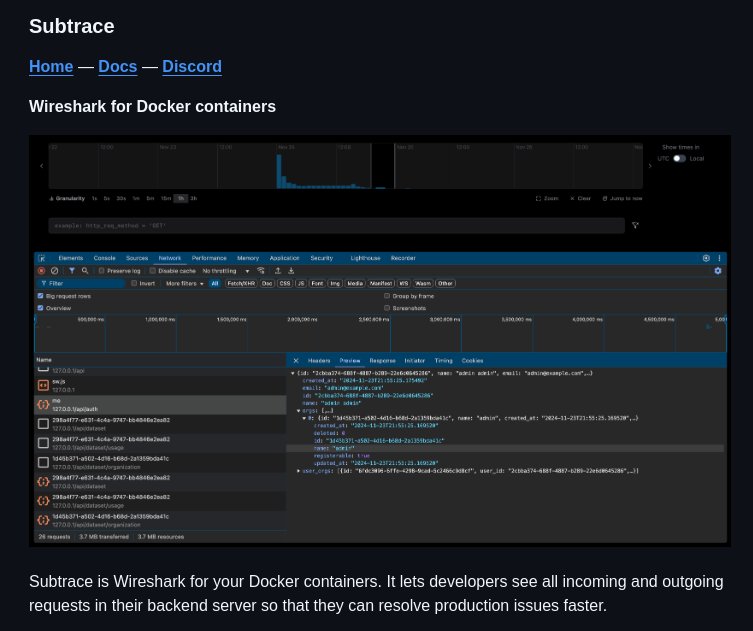This screenshot has height=631, width=753.
Task: Collapse the orgs array in preview
Action: click(x=299, y=411)
